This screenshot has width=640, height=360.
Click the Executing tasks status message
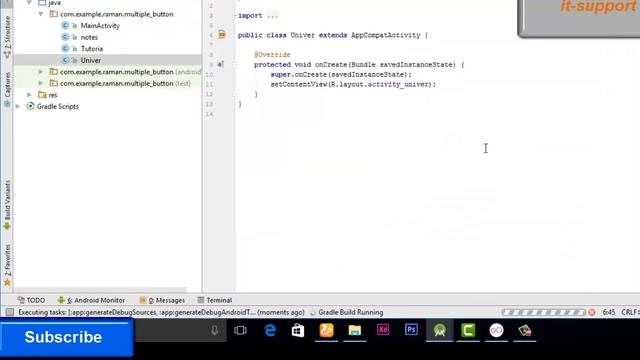click(x=161, y=312)
